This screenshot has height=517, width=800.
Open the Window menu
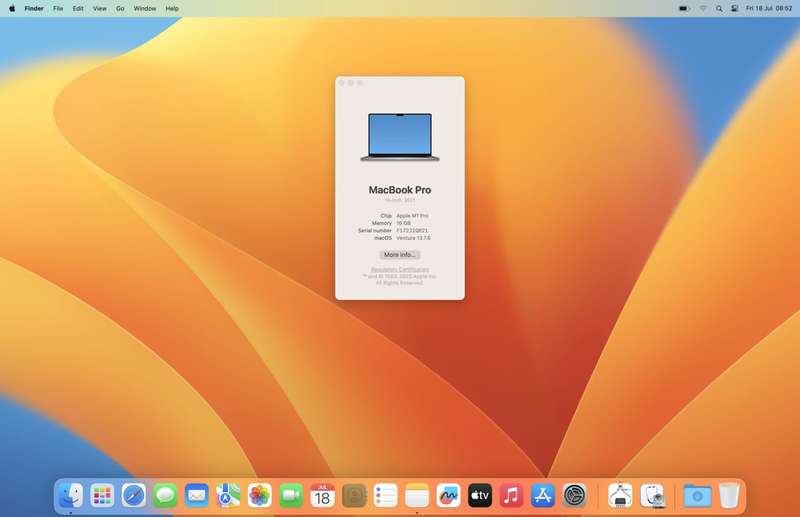click(x=145, y=9)
